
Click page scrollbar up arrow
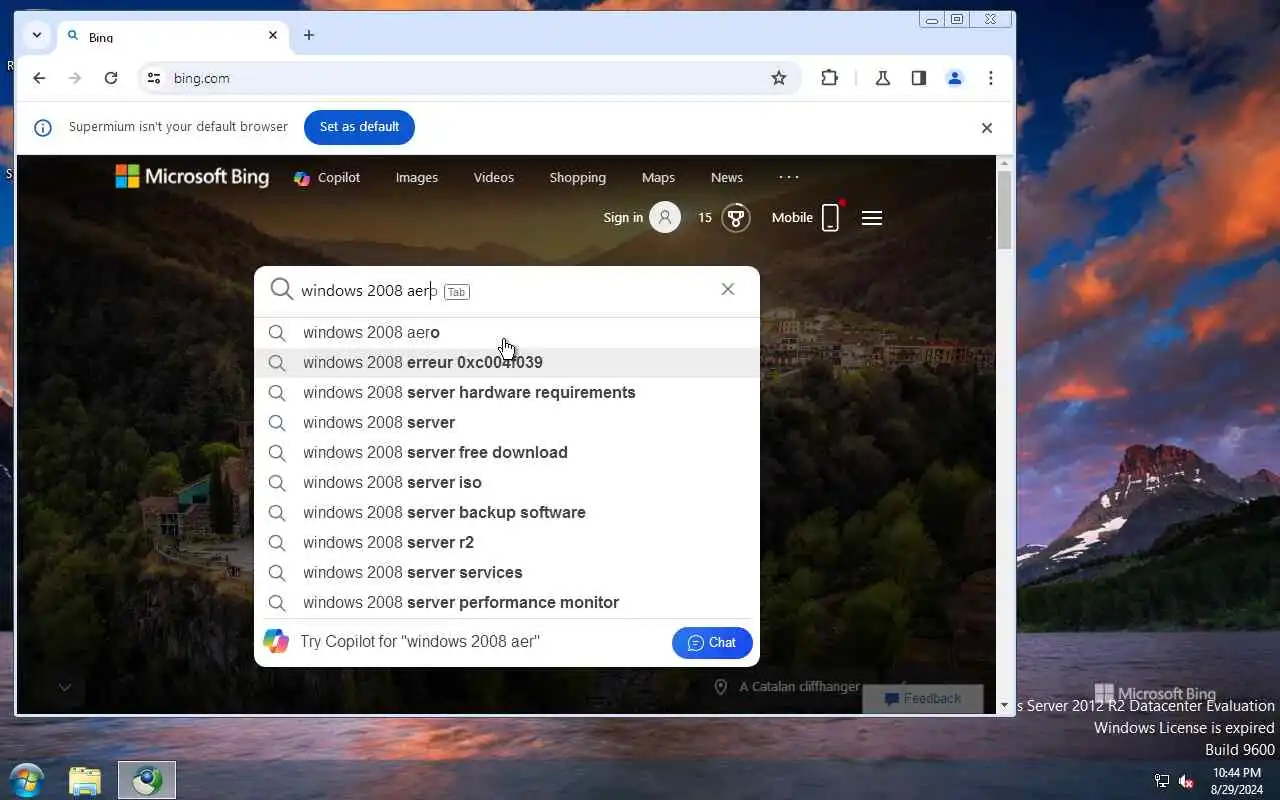pos(1005,163)
